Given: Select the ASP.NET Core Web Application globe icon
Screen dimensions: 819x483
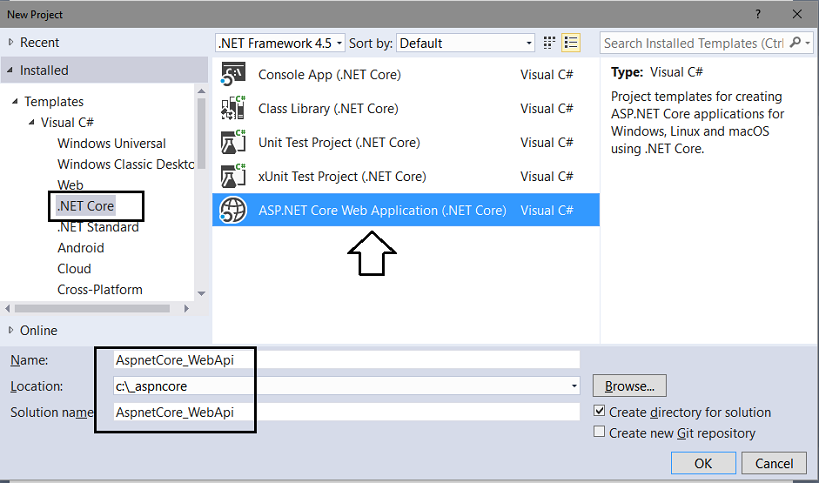Looking at the screenshot, I should click(233, 210).
